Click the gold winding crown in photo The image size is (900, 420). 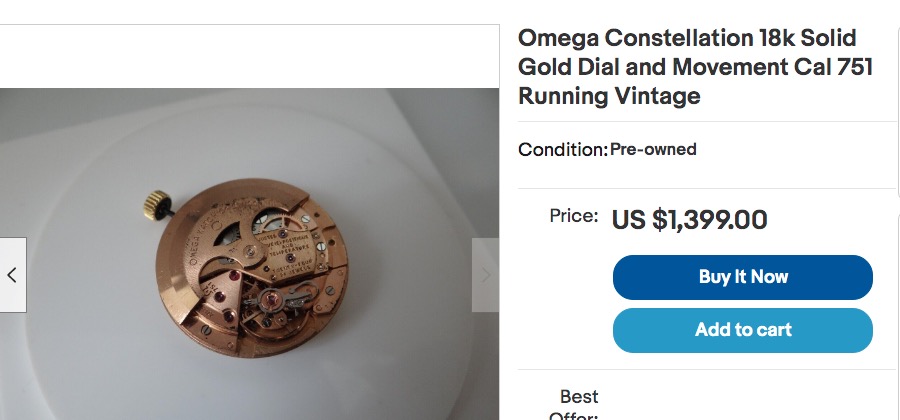(x=158, y=202)
